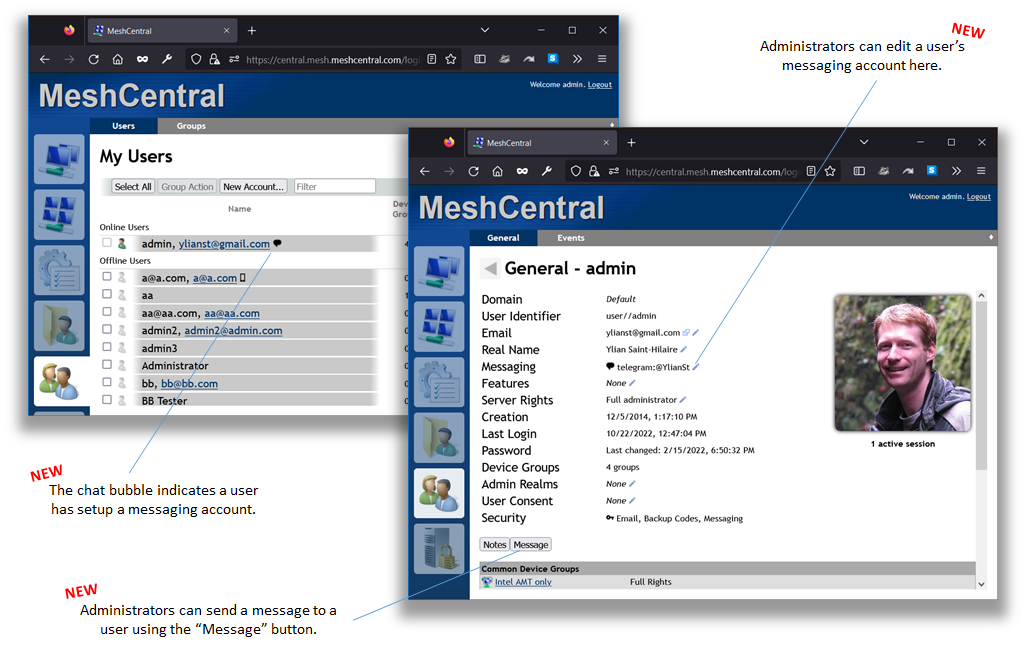The width and height of the screenshot is (1026, 648).
Task: Open the toolbar overflow chevron
Action: click(957, 171)
